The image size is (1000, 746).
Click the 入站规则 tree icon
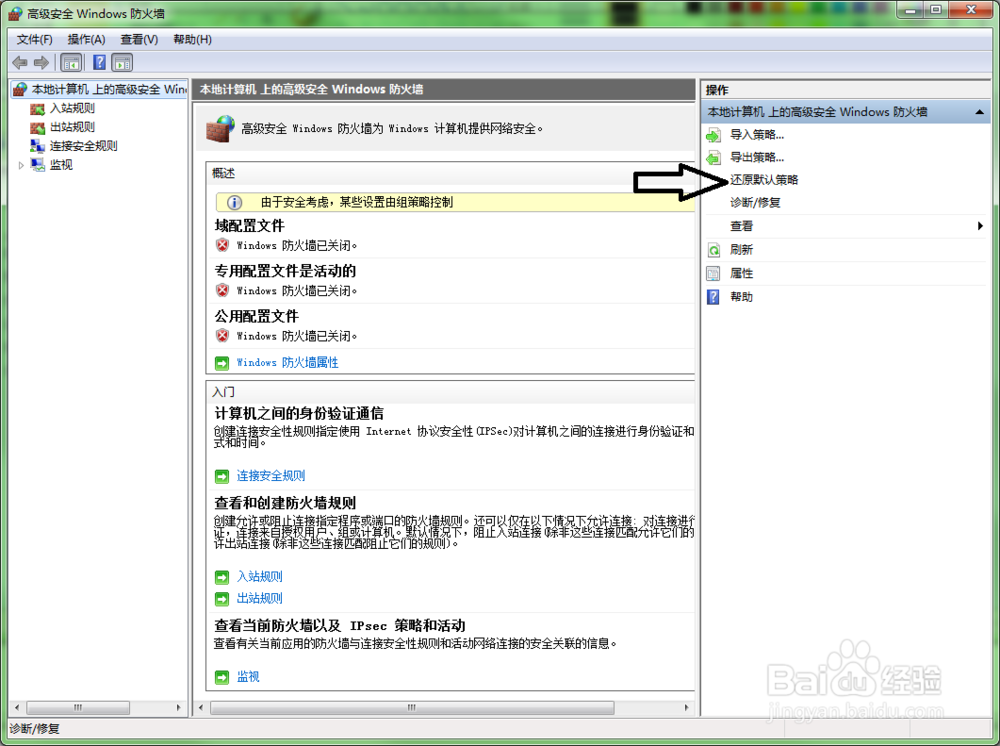pyautogui.click(x=38, y=109)
